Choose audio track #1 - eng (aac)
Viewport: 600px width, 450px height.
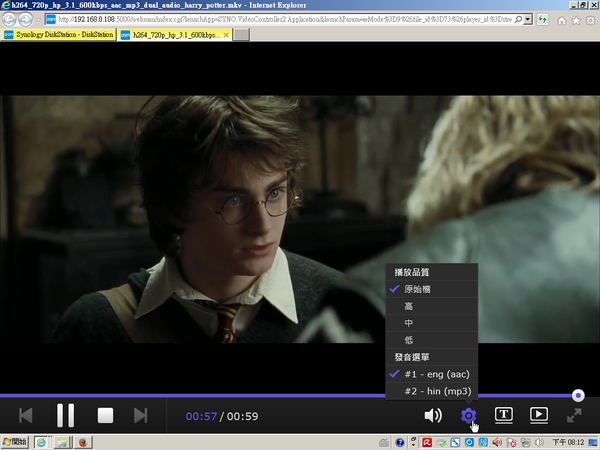tap(432, 374)
